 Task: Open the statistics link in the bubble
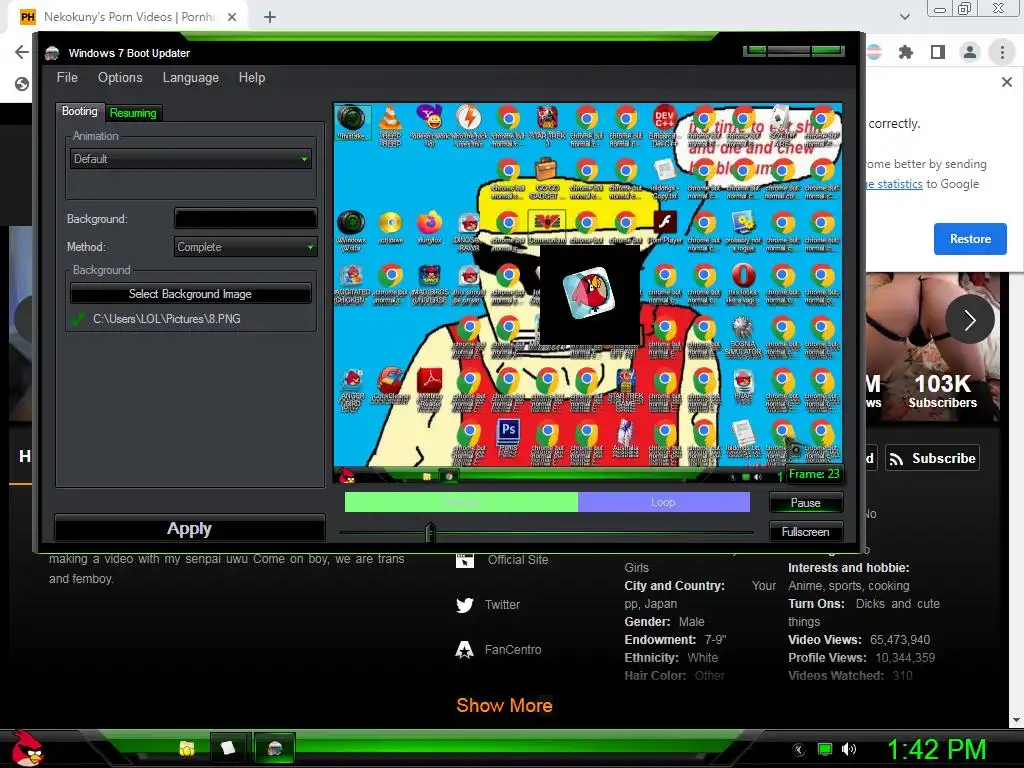point(895,184)
